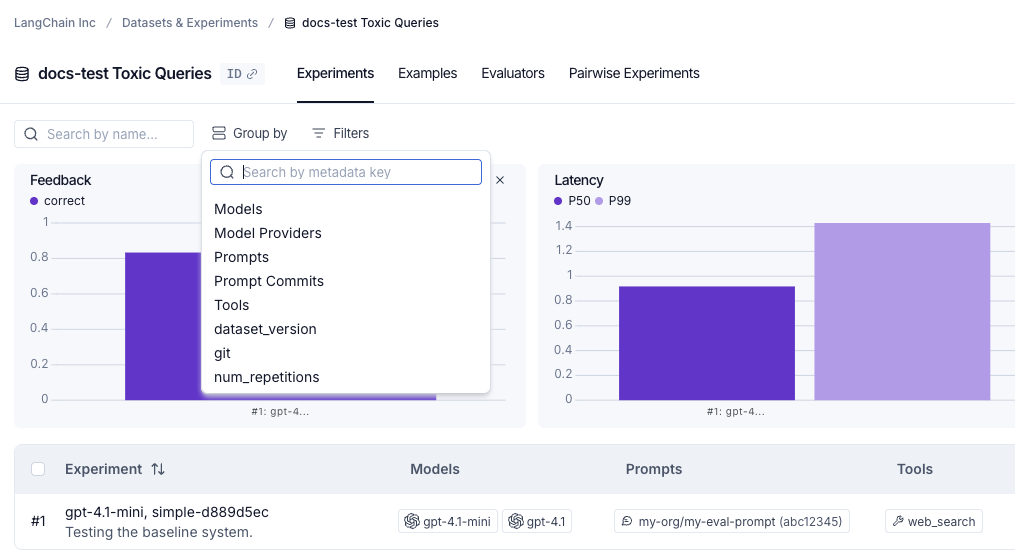Click the Models column header
Viewport: 1015px width, 553px height.
[435, 469]
